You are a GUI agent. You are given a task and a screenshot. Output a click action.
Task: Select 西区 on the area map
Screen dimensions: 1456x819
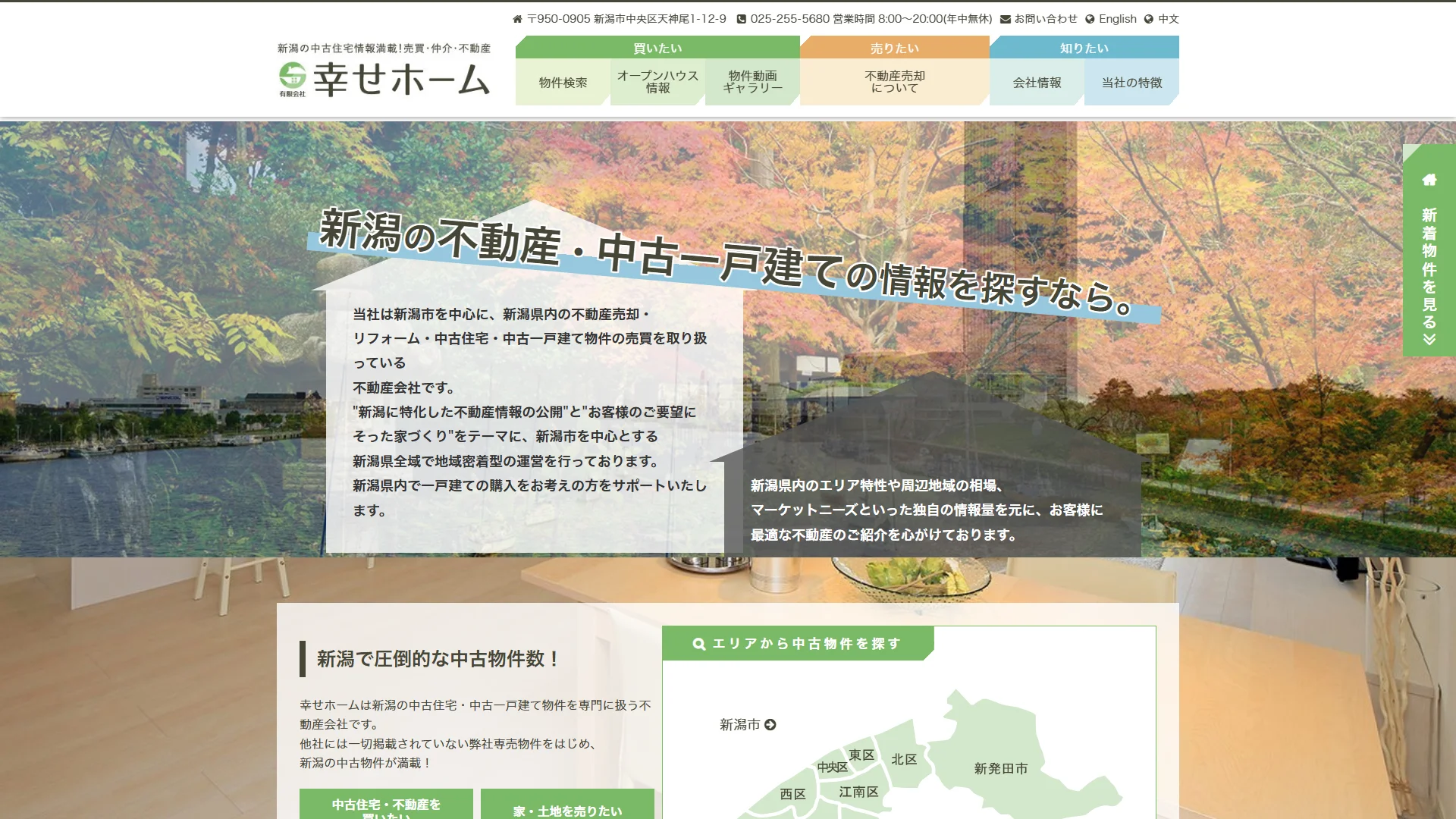click(792, 794)
